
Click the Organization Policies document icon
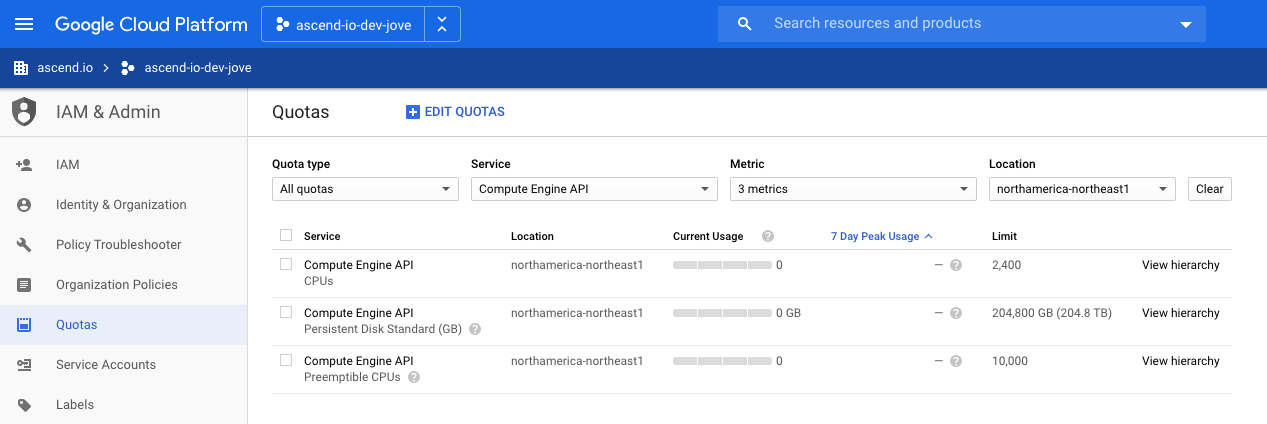25,285
